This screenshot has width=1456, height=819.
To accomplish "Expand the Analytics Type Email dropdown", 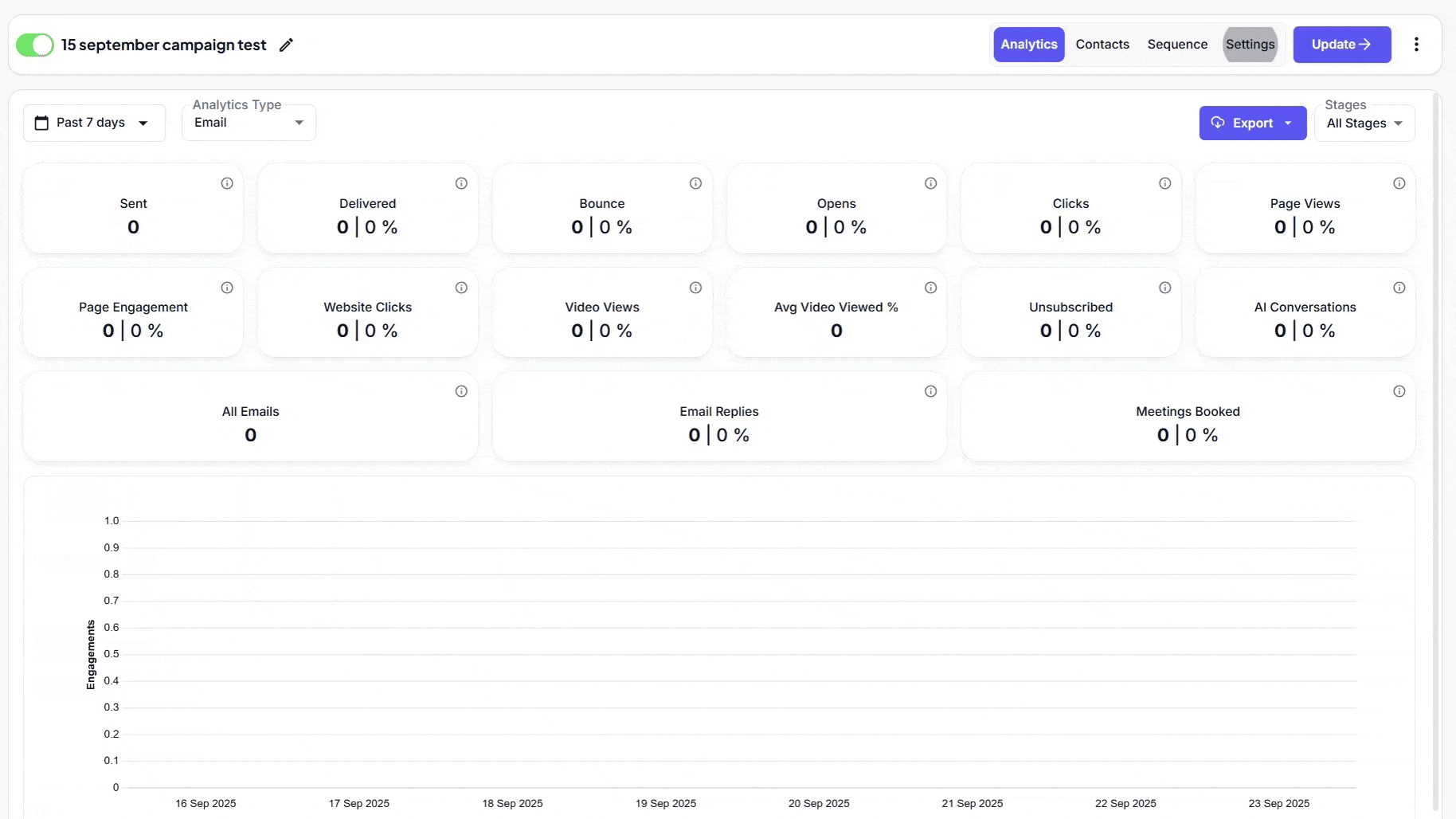I will [x=249, y=123].
